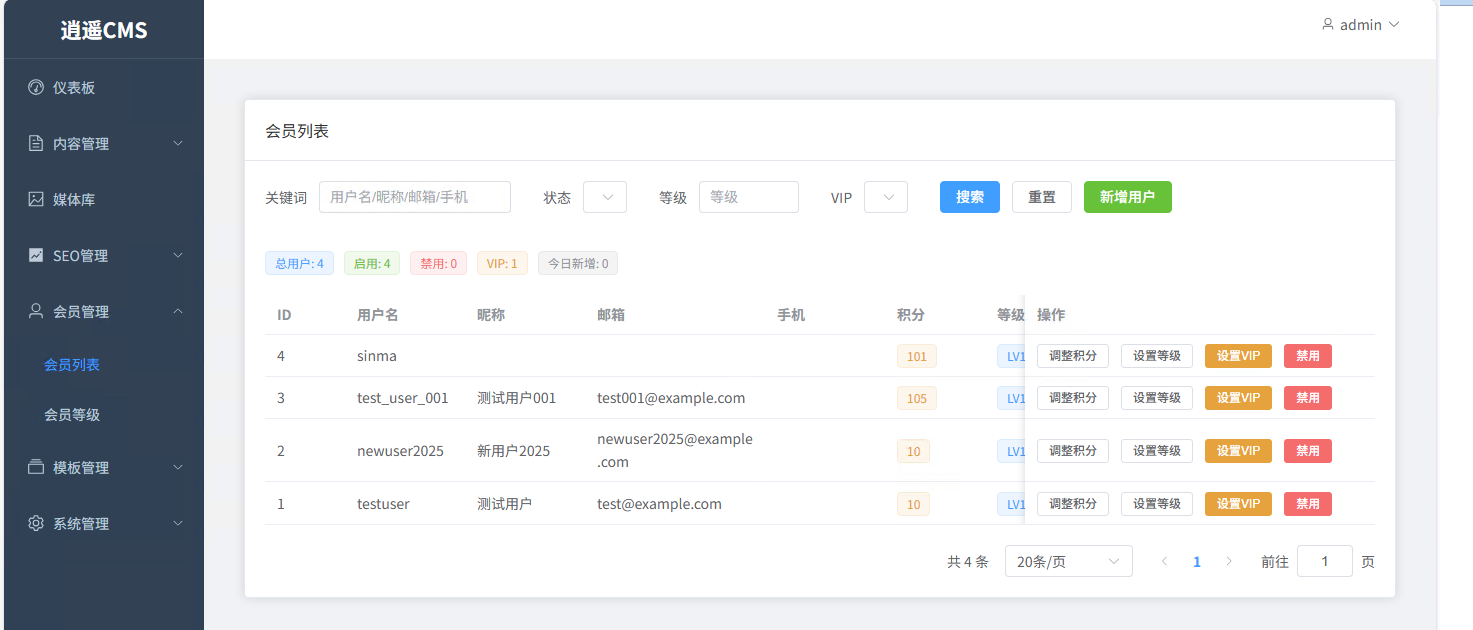Click the SEO management chart icon
This screenshot has width=1473, height=630.
tap(36, 255)
